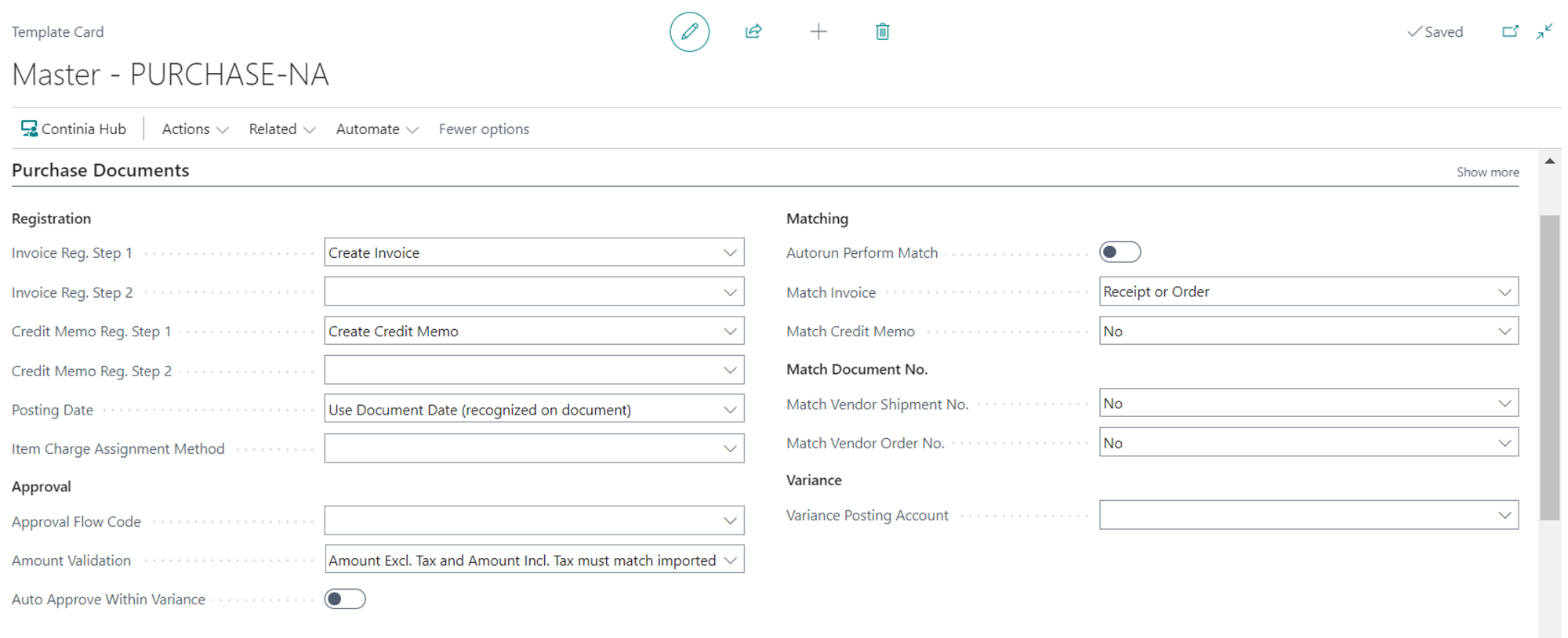Viewport: 1568px width, 638px height.
Task: Open the Automate menu
Action: [376, 129]
